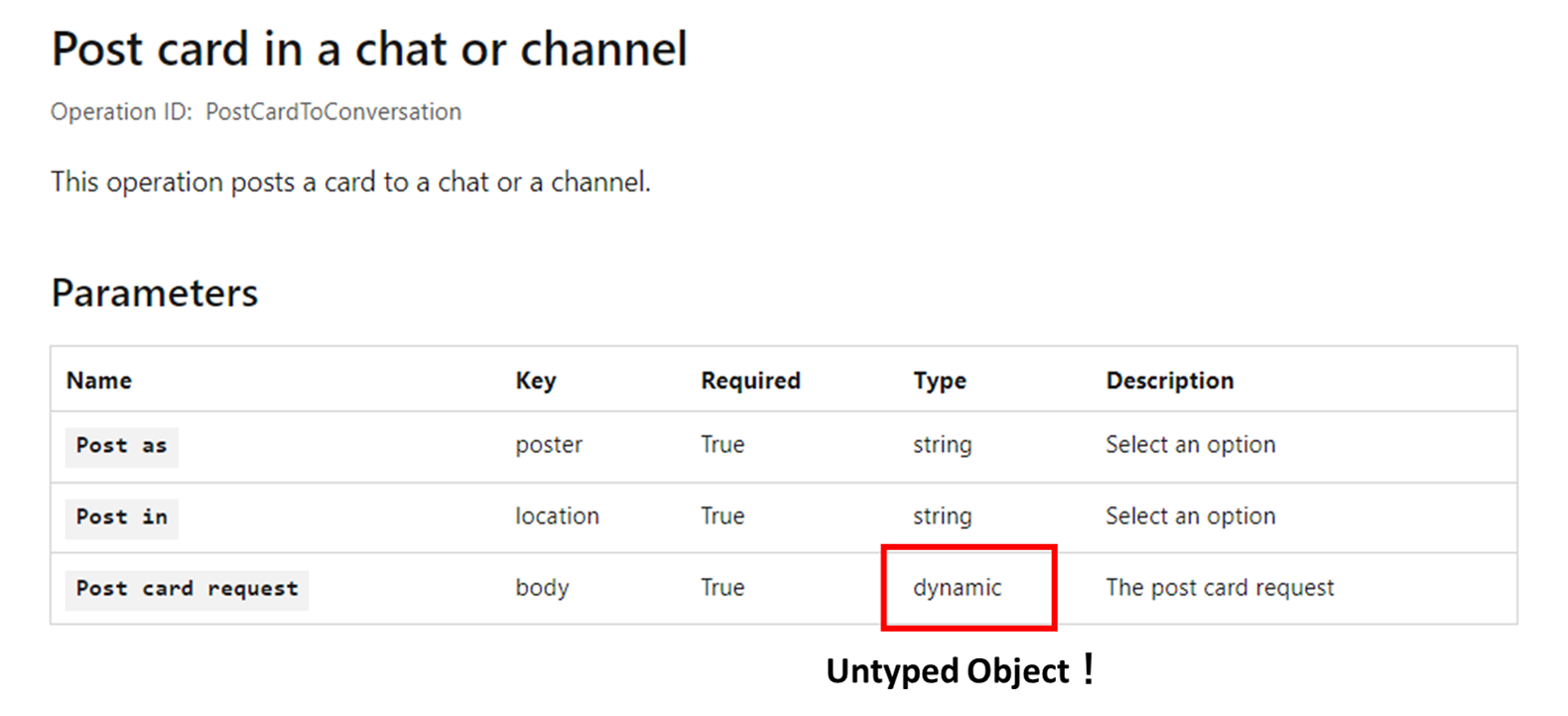Click "string" type in the Post as row

(x=943, y=445)
